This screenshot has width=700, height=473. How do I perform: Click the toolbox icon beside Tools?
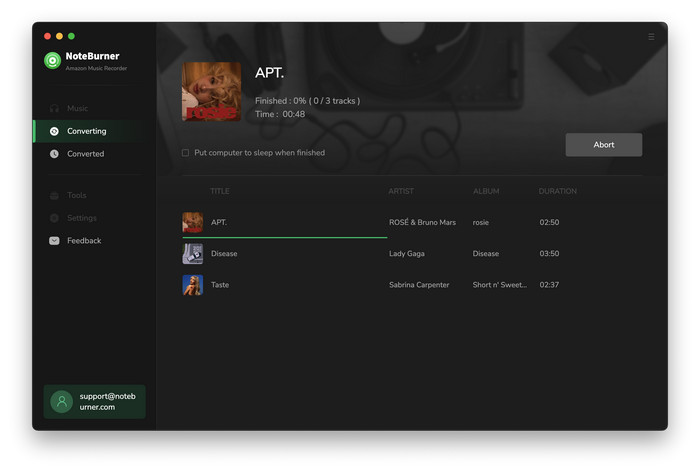[x=54, y=195]
